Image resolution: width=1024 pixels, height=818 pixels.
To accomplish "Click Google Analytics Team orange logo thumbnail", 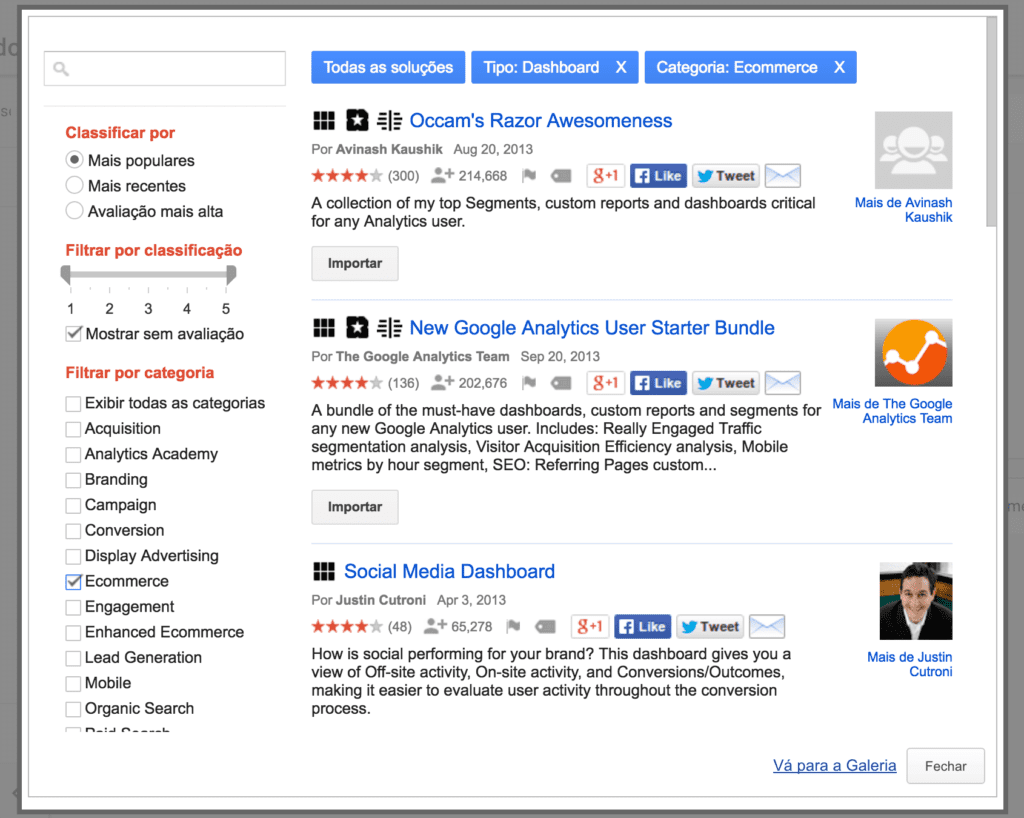I will (x=914, y=353).
